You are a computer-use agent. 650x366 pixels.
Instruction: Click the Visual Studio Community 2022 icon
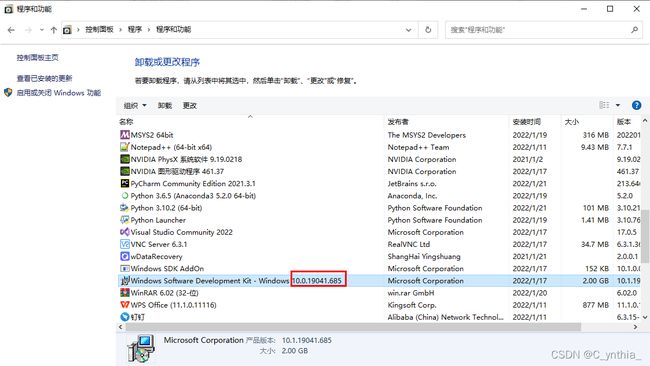124,232
